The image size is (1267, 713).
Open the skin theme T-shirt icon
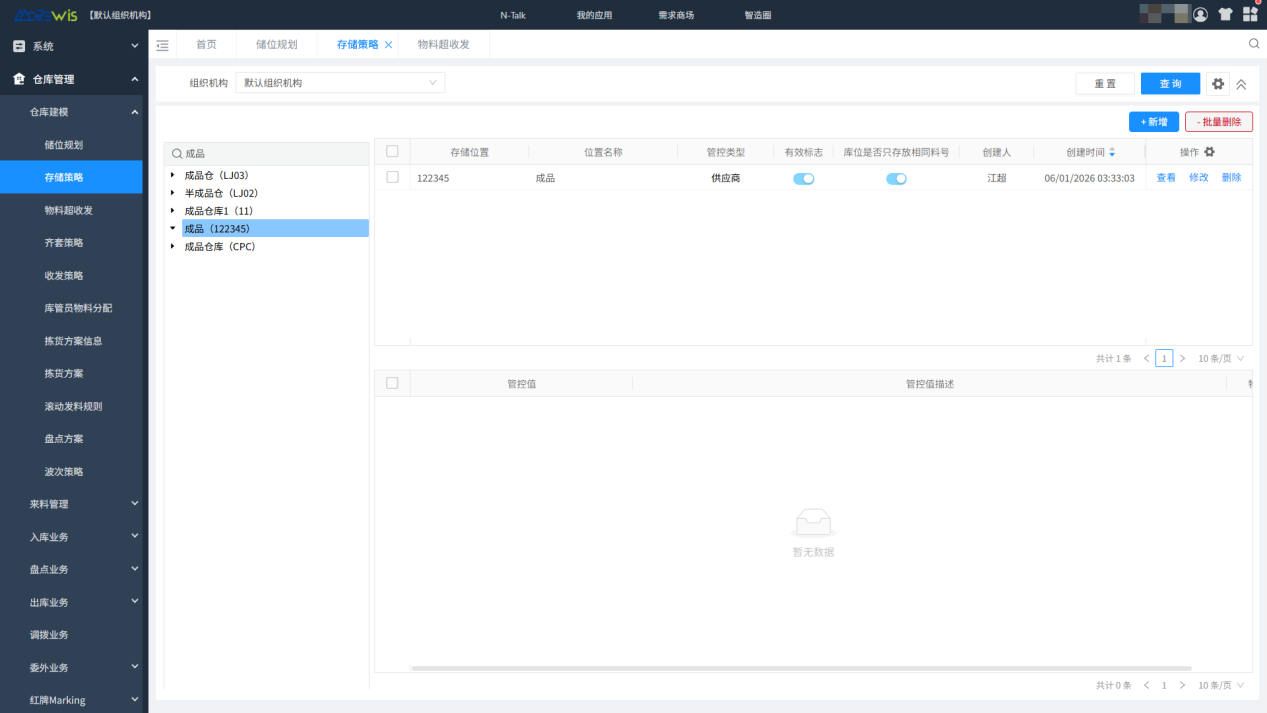click(x=1225, y=14)
